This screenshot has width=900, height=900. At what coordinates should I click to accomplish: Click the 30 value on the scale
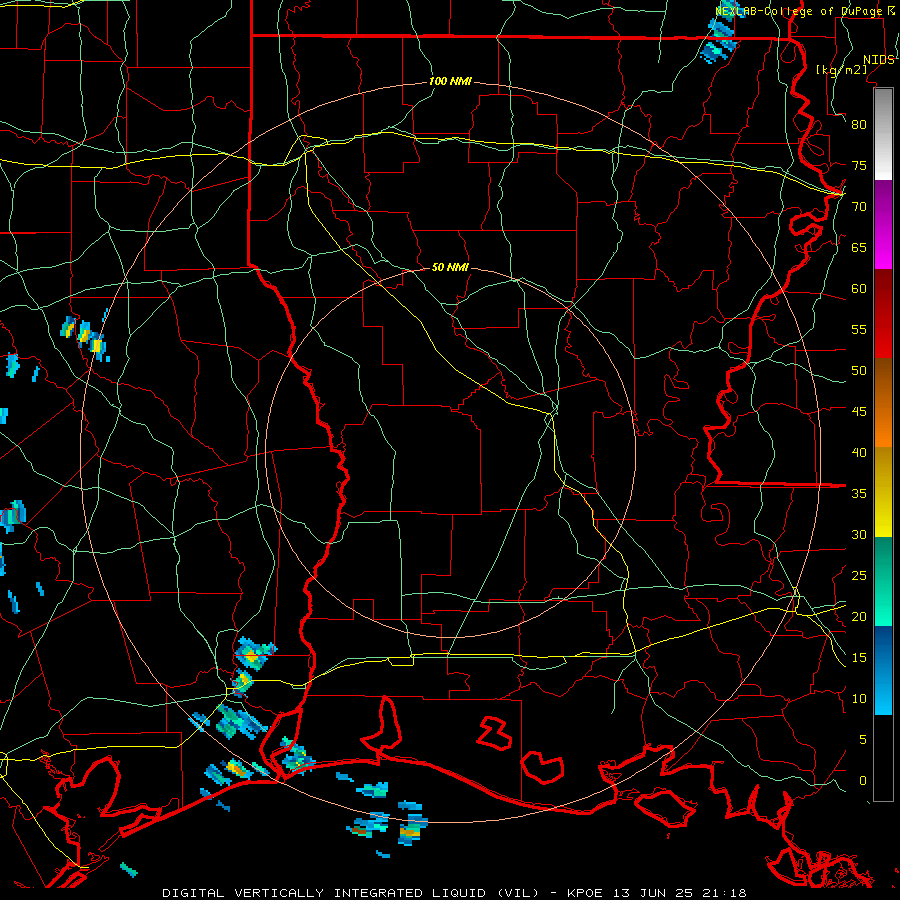click(x=859, y=535)
